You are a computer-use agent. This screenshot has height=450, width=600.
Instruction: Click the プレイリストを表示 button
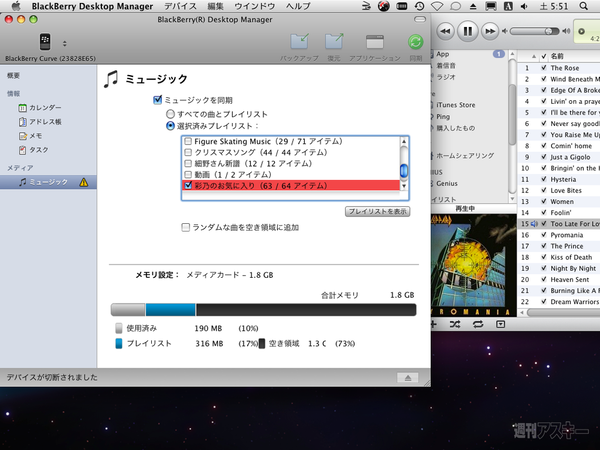click(x=377, y=211)
